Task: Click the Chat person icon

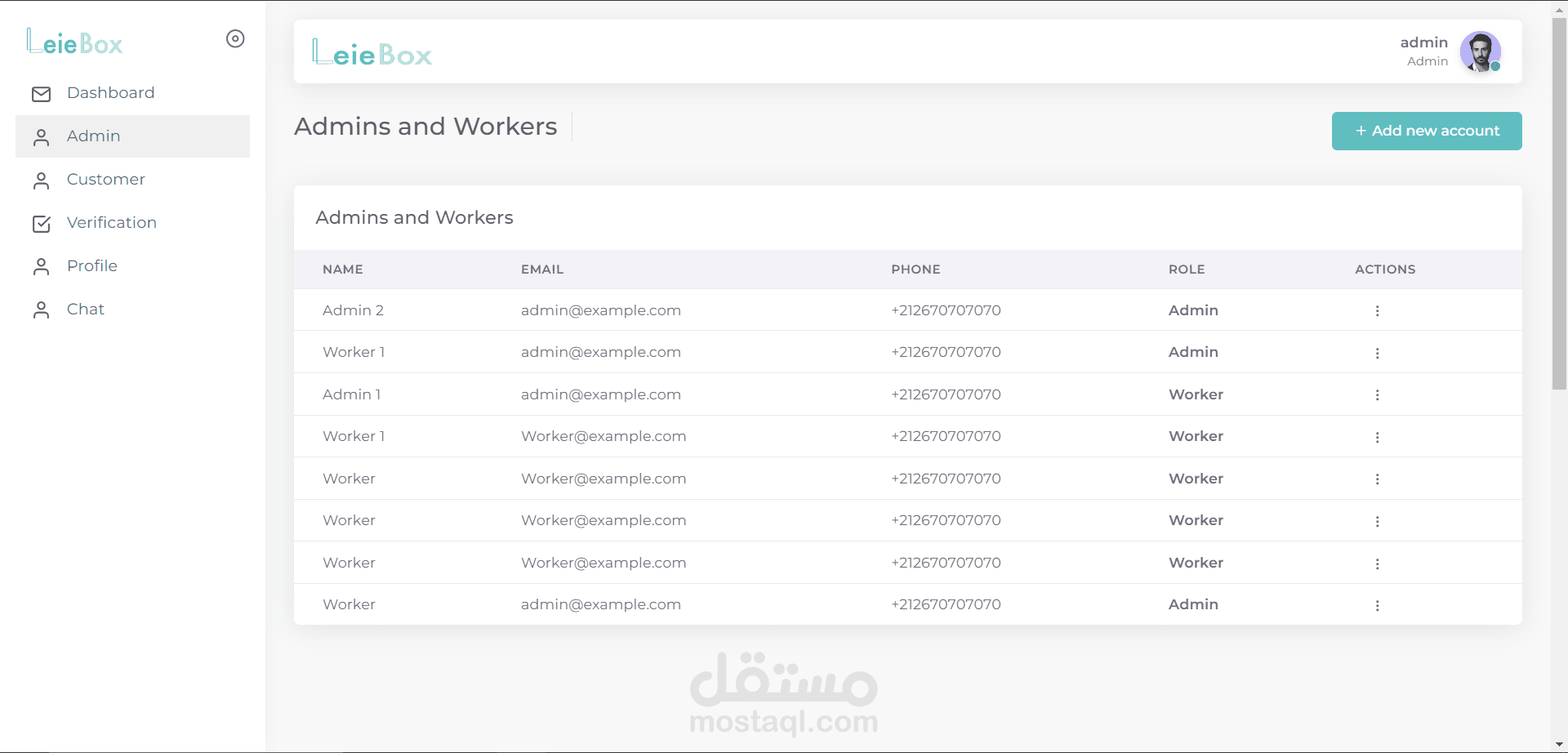Action: click(42, 310)
